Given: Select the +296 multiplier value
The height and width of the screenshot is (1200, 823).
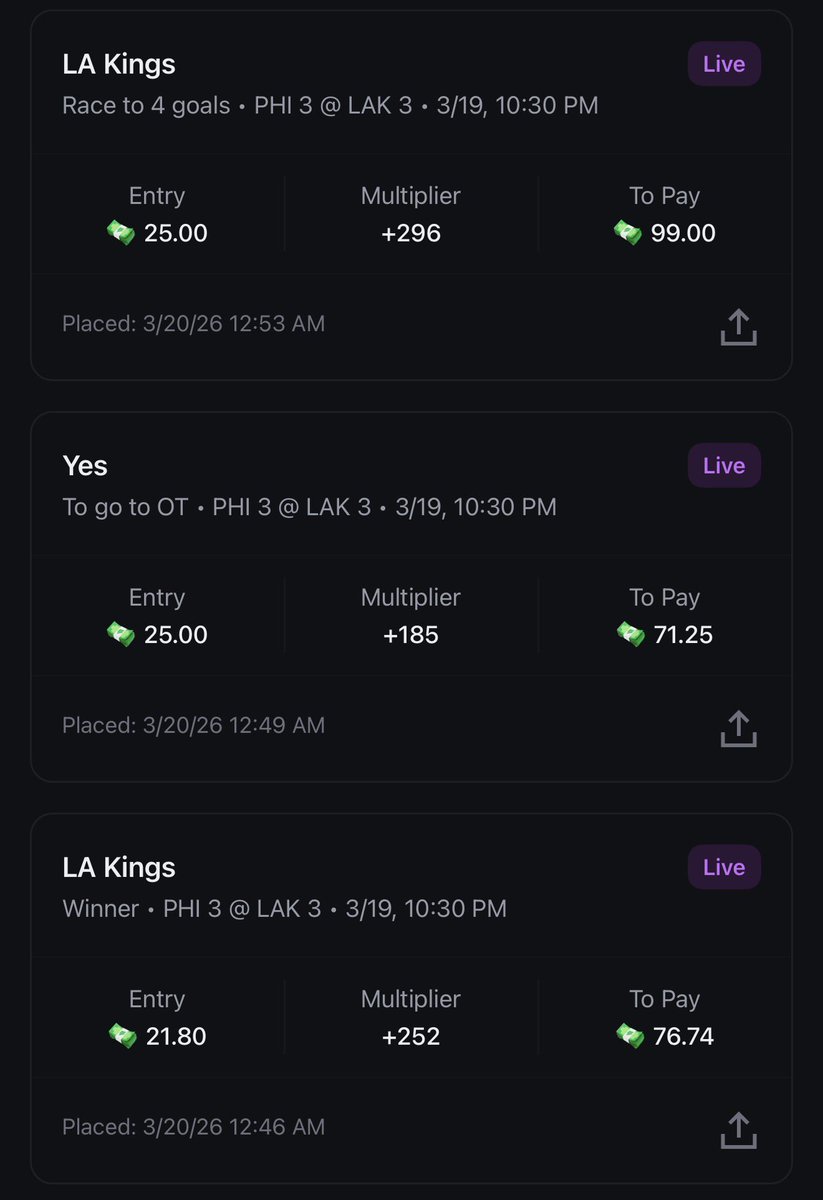Looking at the screenshot, I should point(411,234).
